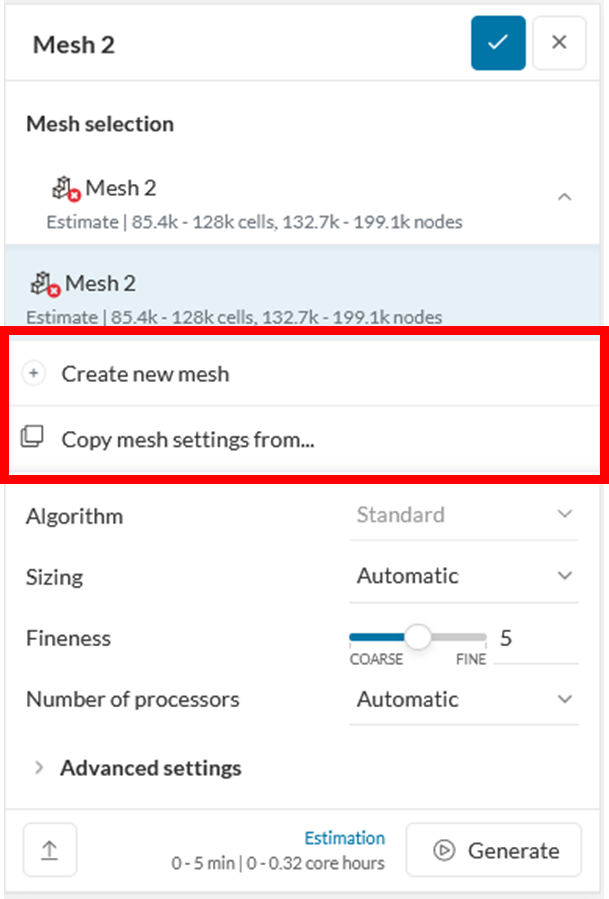Click the plus icon beside Create new mesh
Viewport: 609px width, 899px height.
pyautogui.click(x=33, y=374)
